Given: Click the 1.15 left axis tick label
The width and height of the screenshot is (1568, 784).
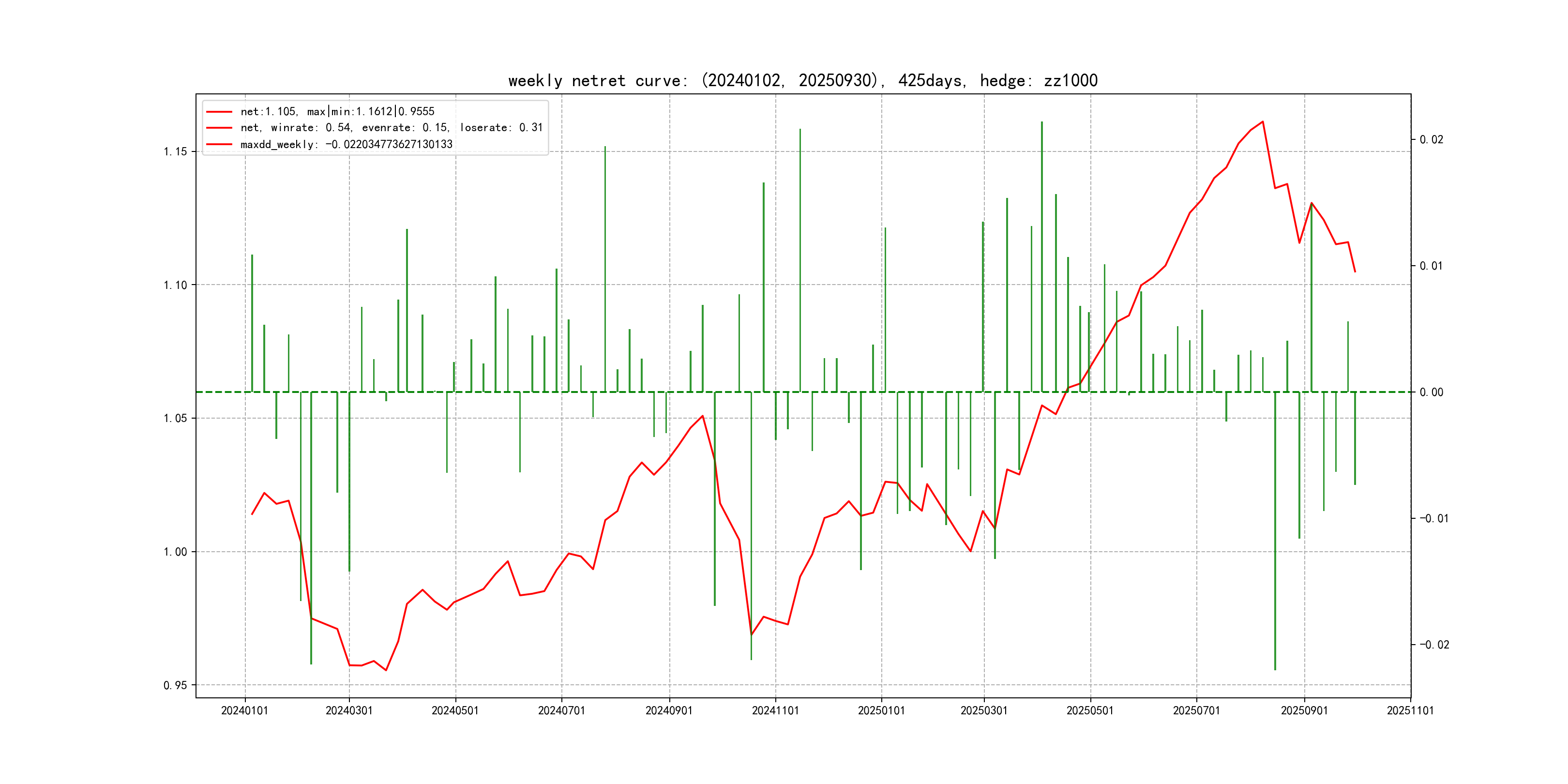Looking at the screenshot, I should (175, 151).
